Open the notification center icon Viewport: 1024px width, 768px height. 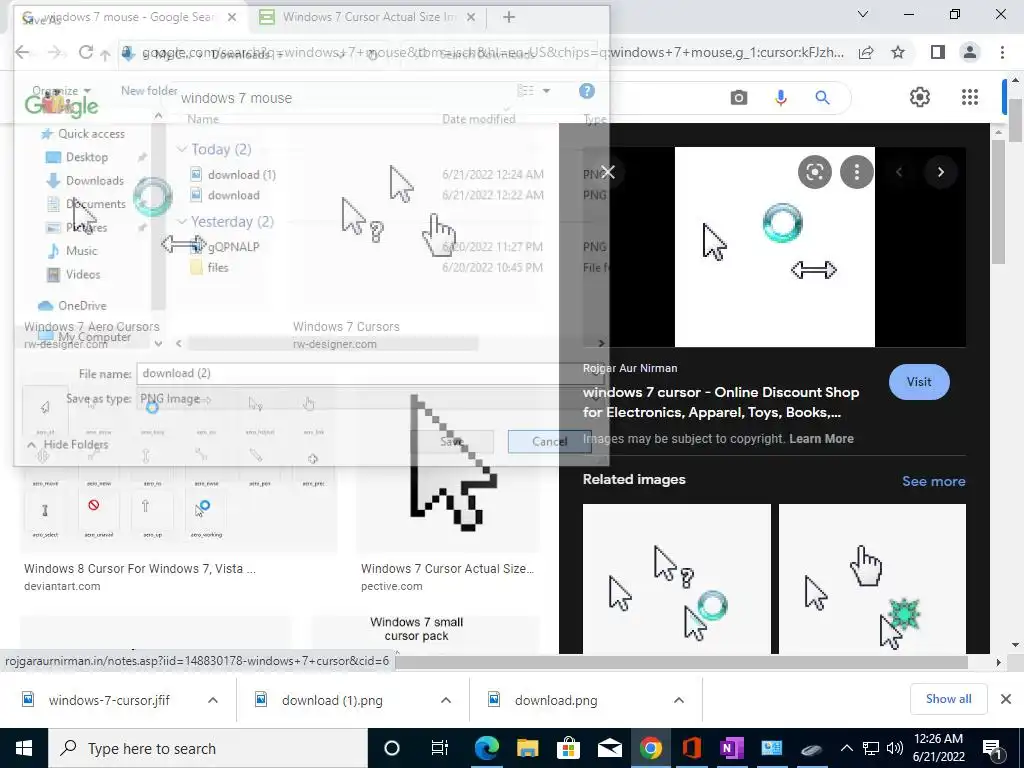(x=993, y=748)
